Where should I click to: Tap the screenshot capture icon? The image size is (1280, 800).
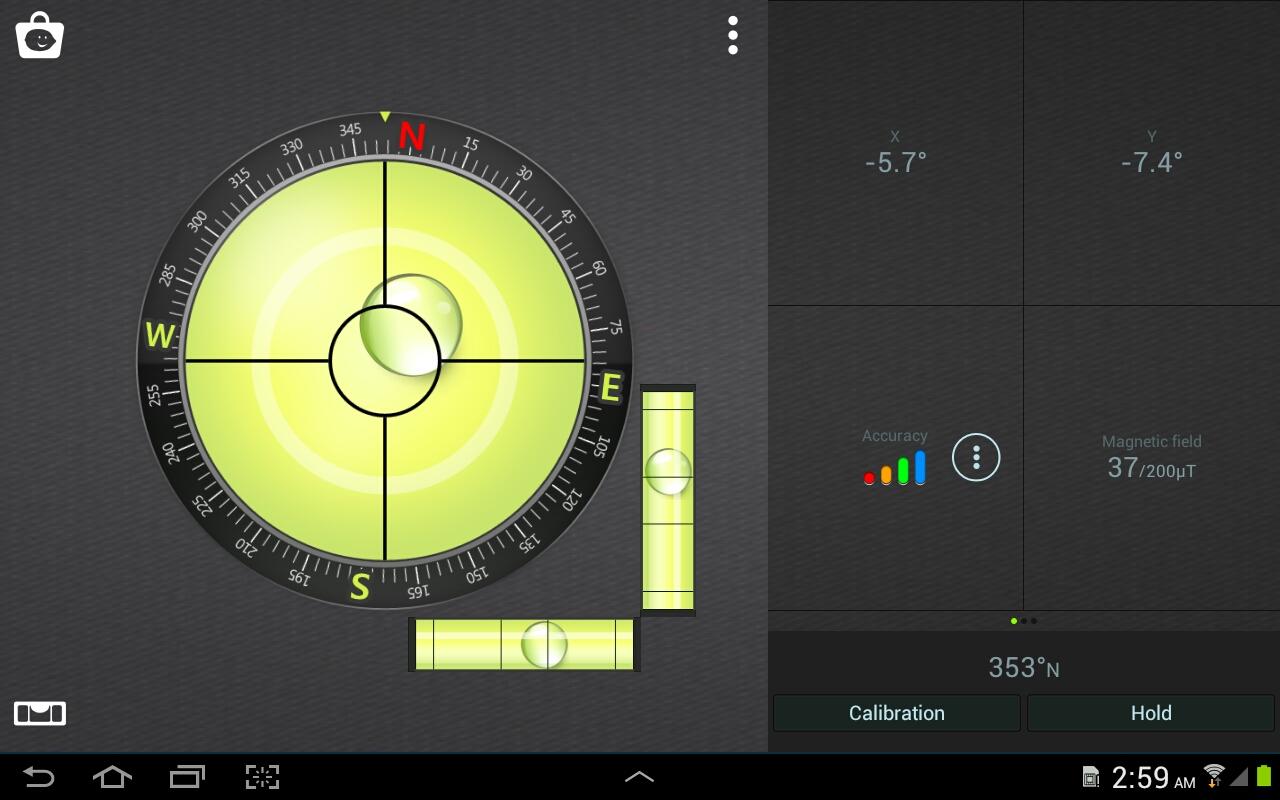pos(262,776)
